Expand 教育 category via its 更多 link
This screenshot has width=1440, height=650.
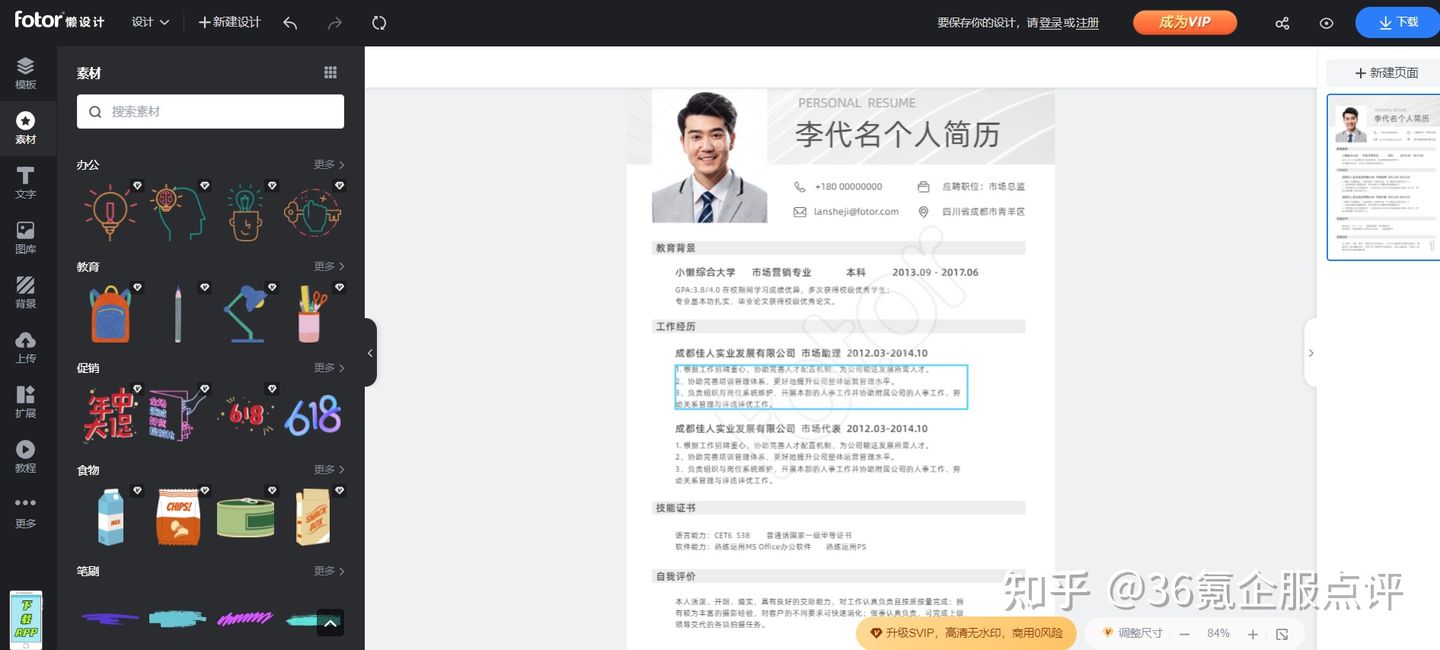tap(326, 266)
